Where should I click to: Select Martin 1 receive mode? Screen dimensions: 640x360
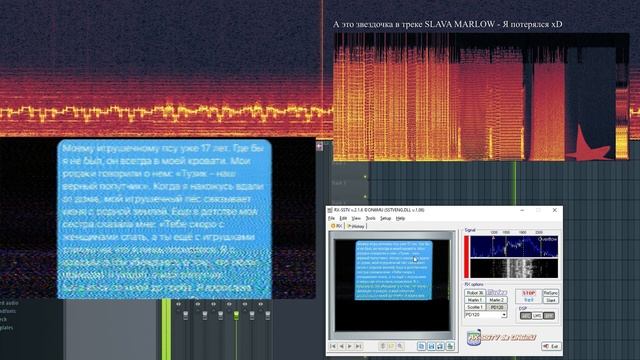pyautogui.click(x=475, y=300)
